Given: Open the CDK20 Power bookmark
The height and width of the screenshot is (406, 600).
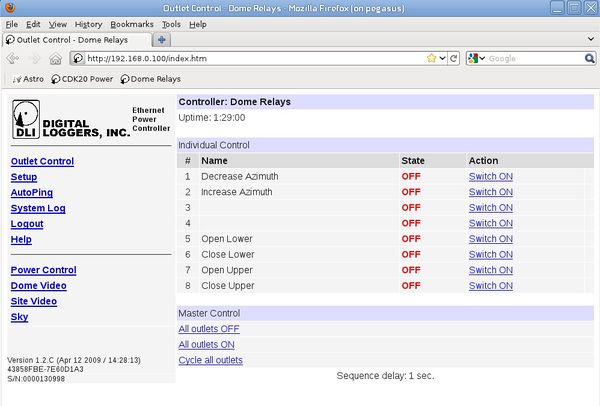Looking at the screenshot, I should click(x=82, y=79).
